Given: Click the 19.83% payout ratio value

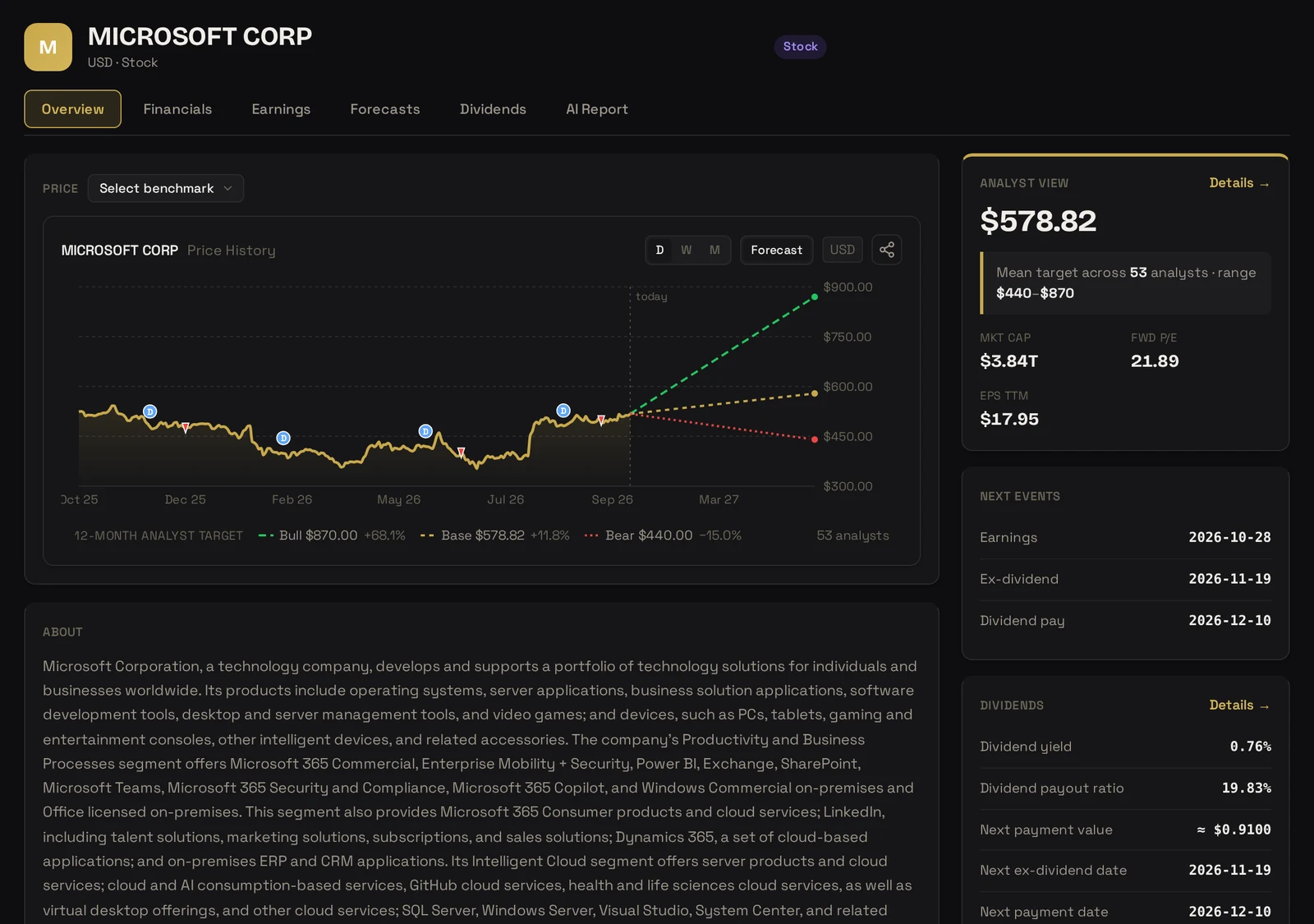Looking at the screenshot, I should point(1246,788).
